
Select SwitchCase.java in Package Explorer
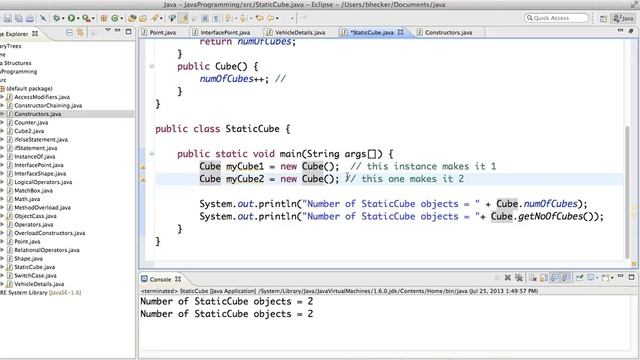click(35, 276)
